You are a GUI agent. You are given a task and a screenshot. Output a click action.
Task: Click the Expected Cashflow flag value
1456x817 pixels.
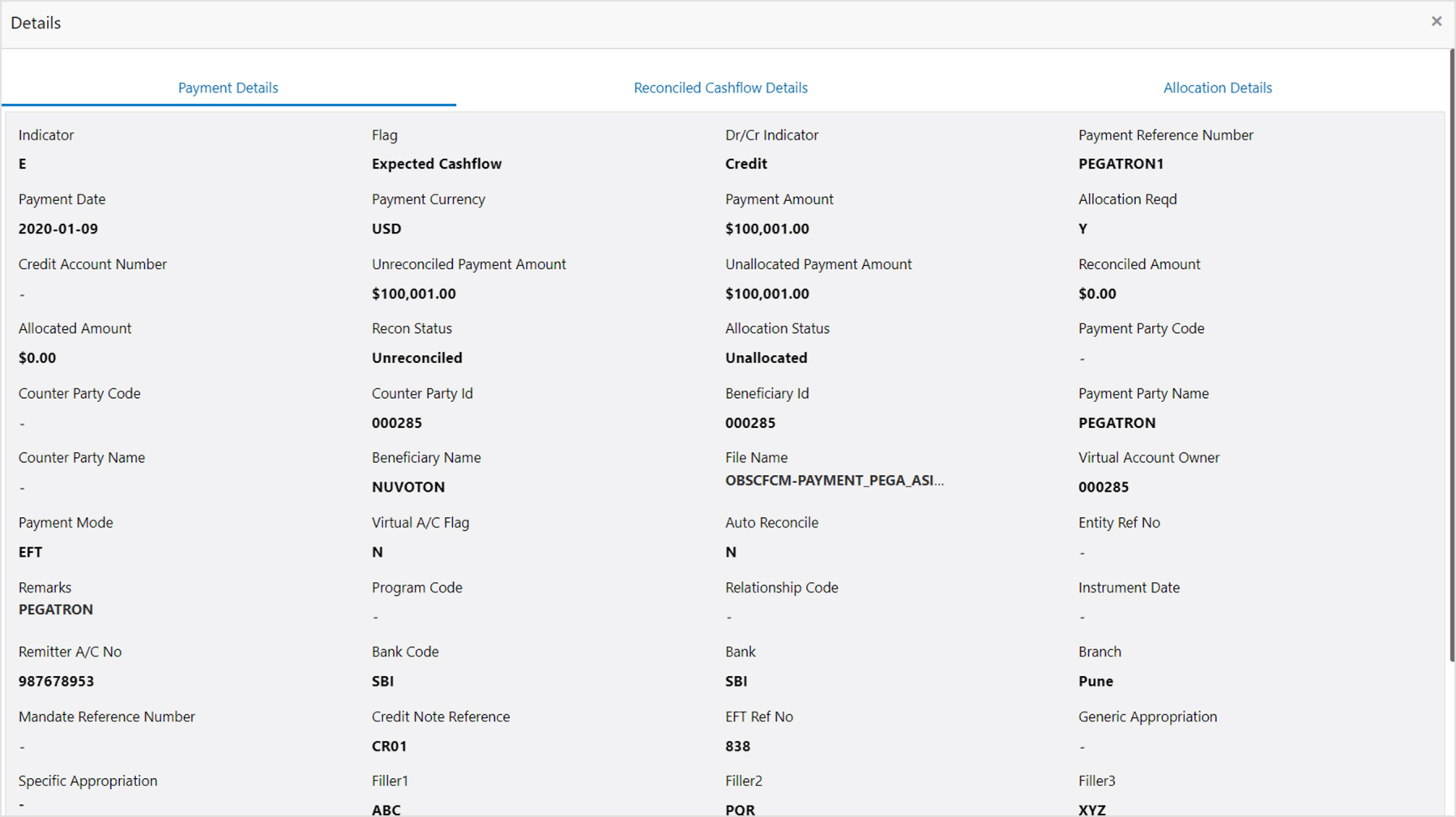pyautogui.click(x=437, y=164)
